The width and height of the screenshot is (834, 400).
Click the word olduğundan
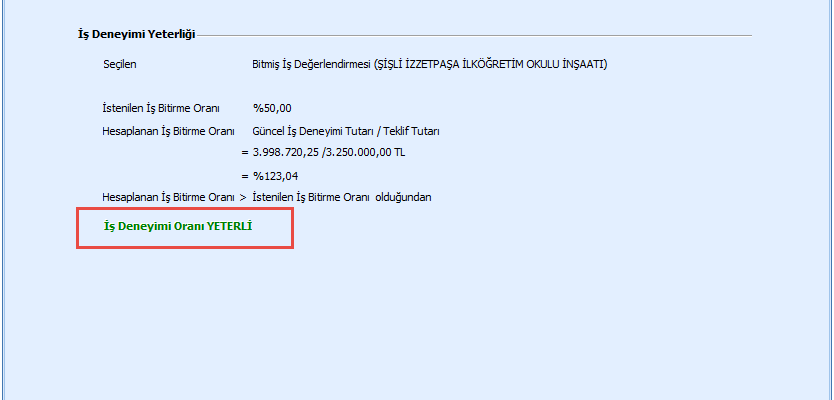[404, 197]
